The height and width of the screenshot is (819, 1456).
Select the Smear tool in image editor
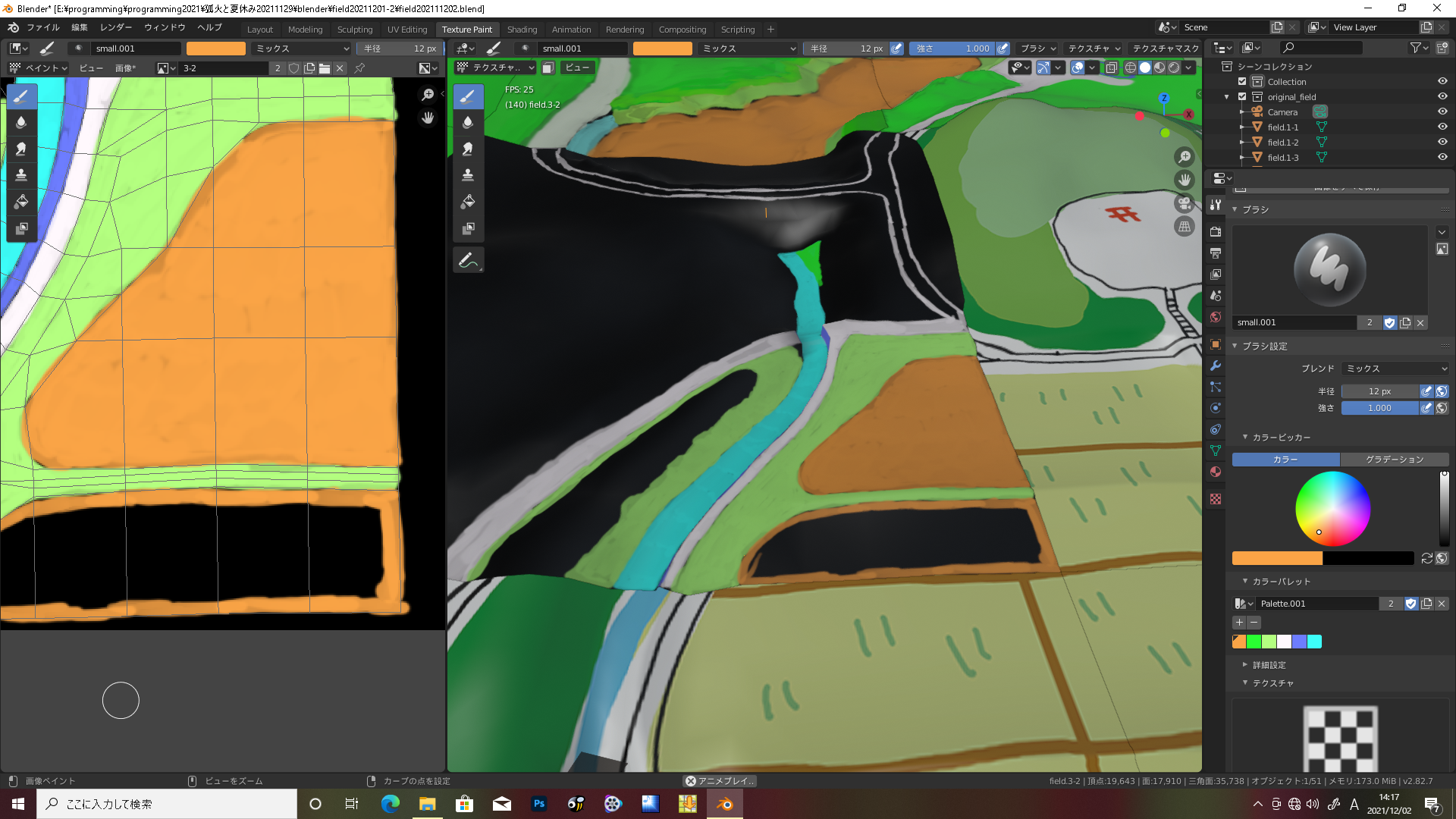coord(21,149)
